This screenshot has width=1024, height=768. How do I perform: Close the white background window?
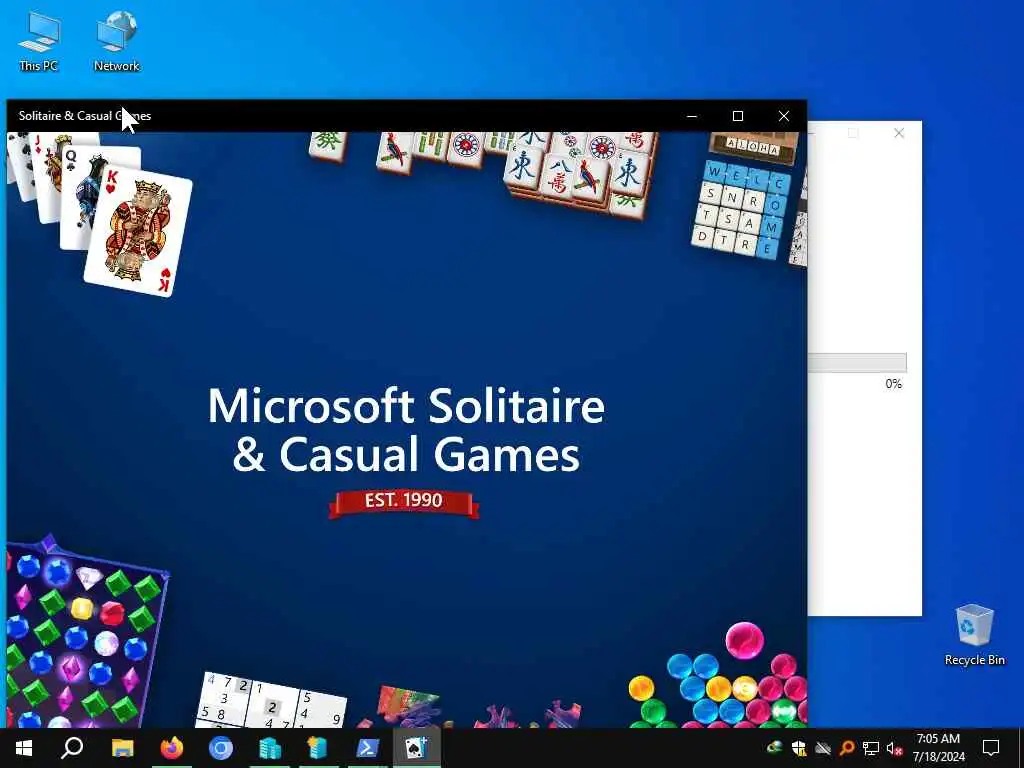click(899, 133)
